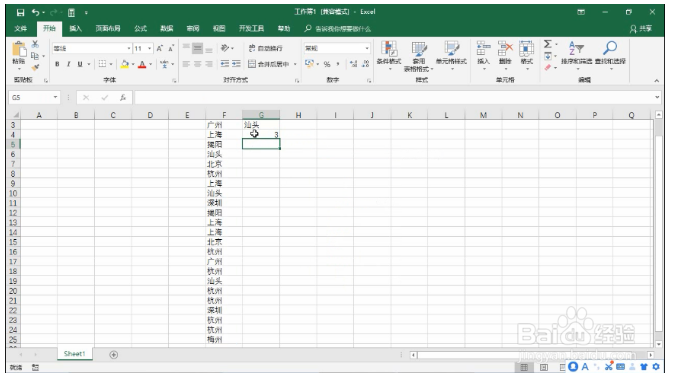Apply percent style
This screenshot has height=379, width=674.
point(327,64)
